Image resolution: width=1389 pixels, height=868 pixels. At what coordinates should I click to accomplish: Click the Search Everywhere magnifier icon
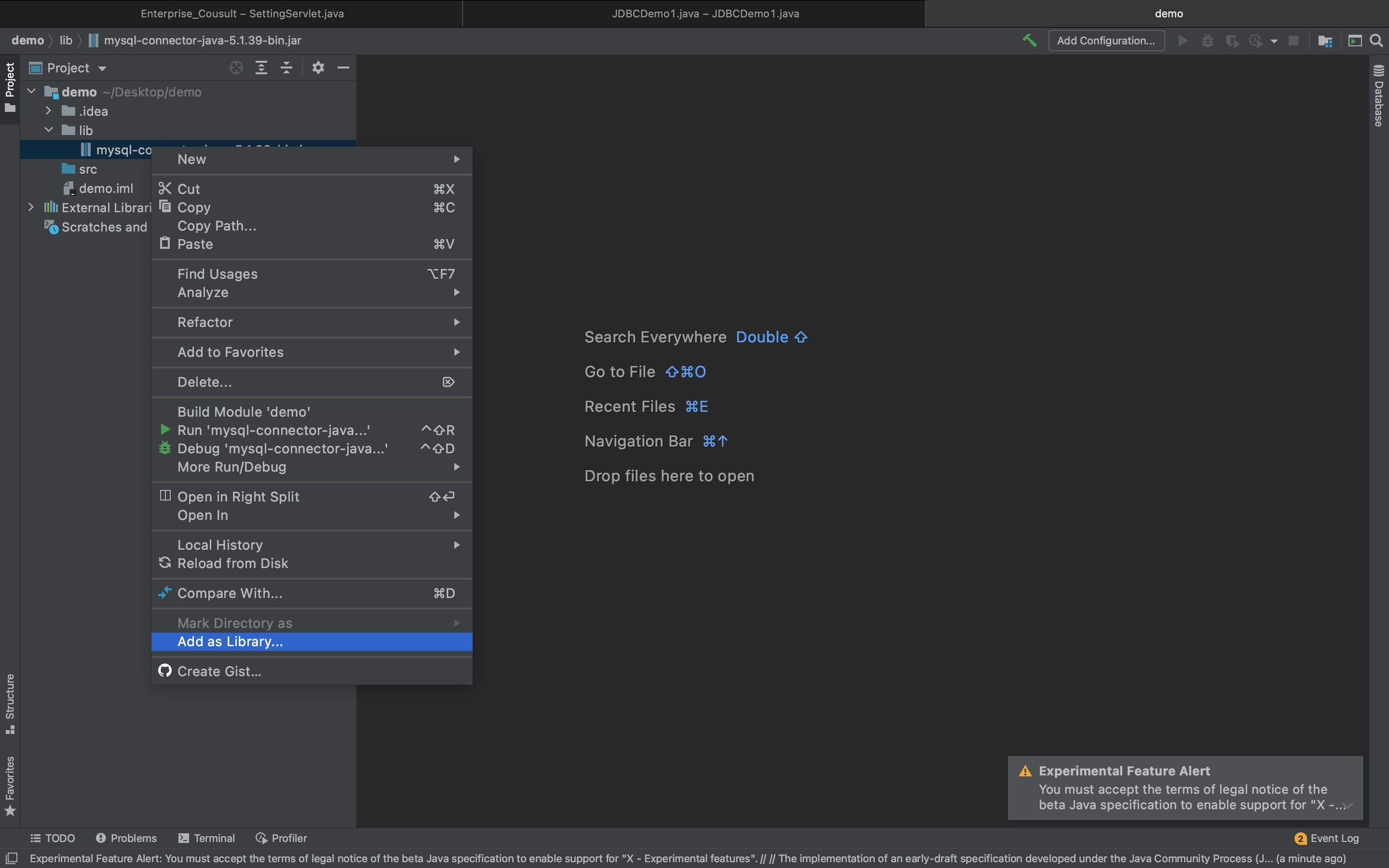[x=1376, y=40]
